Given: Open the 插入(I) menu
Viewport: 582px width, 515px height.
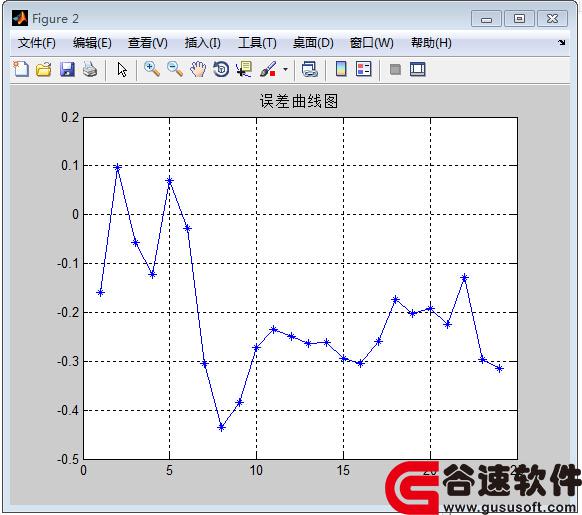Looking at the screenshot, I should [x=203, y=43].
